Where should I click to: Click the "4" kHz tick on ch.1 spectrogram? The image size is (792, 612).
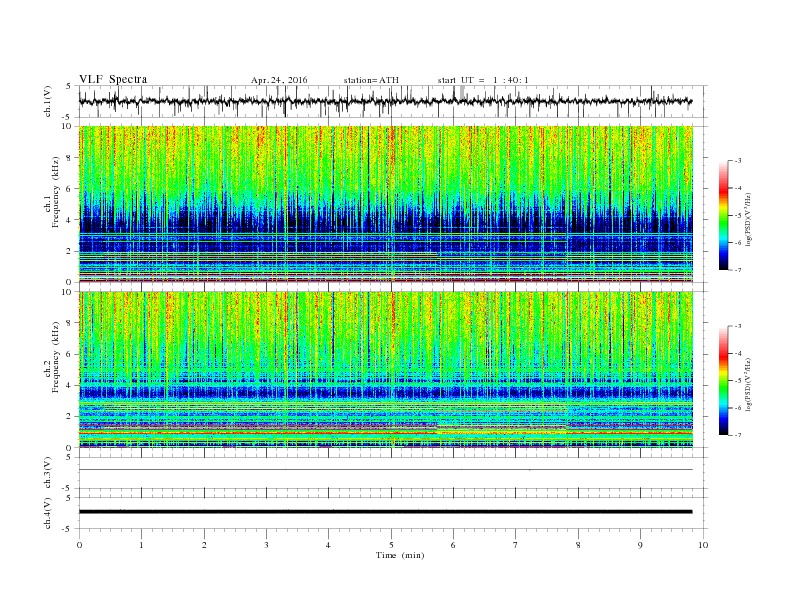pyautogui.click(x=69, y=220)
